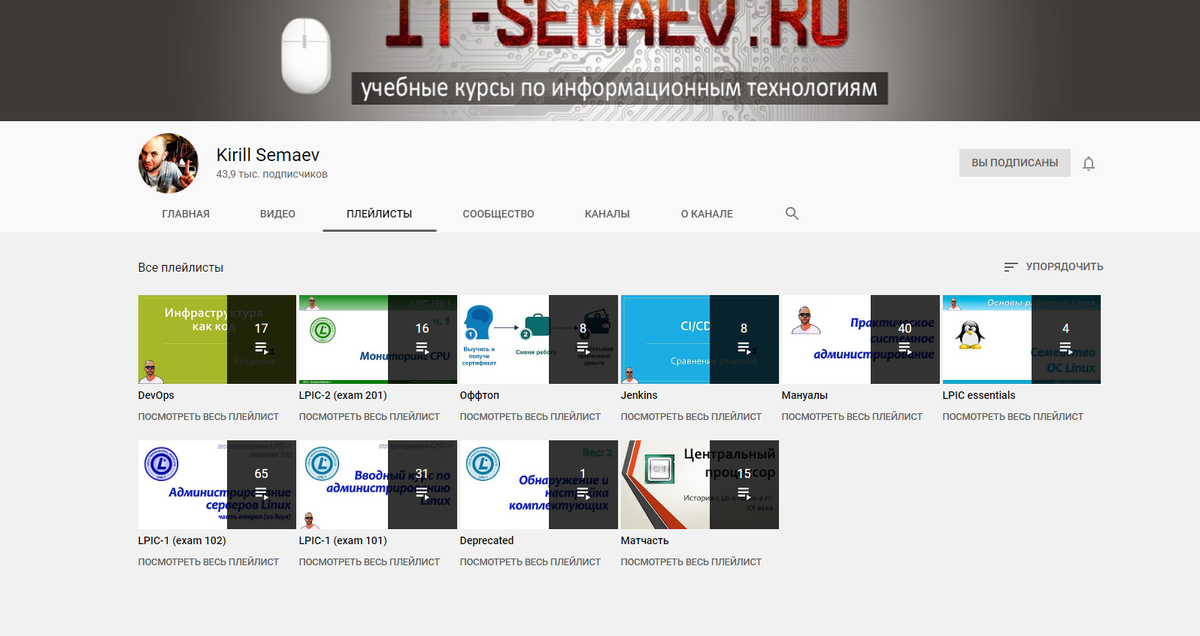The height and width of the screenshot is (636, 1200).
Task: Open the Все плейлисты filter label
Action: (181, 268)
